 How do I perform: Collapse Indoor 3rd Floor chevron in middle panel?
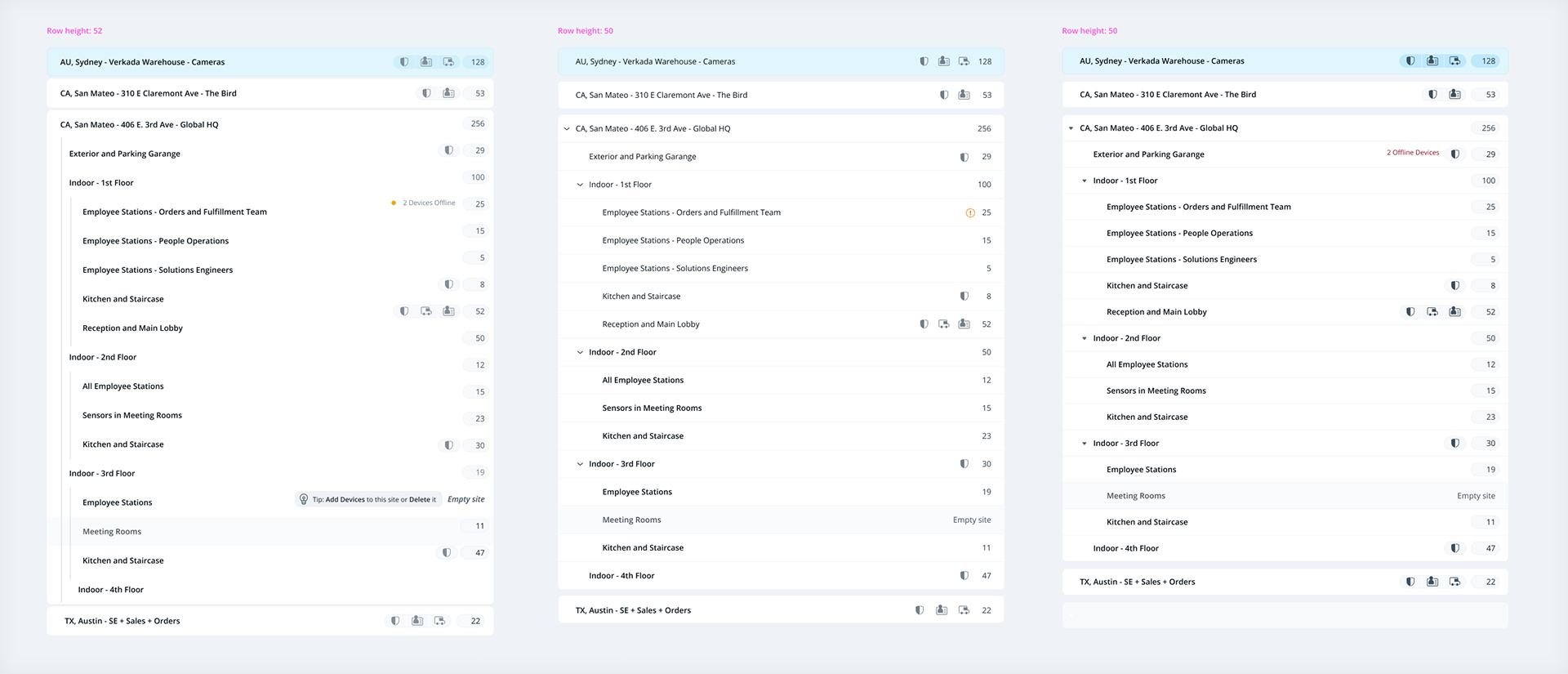click(x=581, y=464)
